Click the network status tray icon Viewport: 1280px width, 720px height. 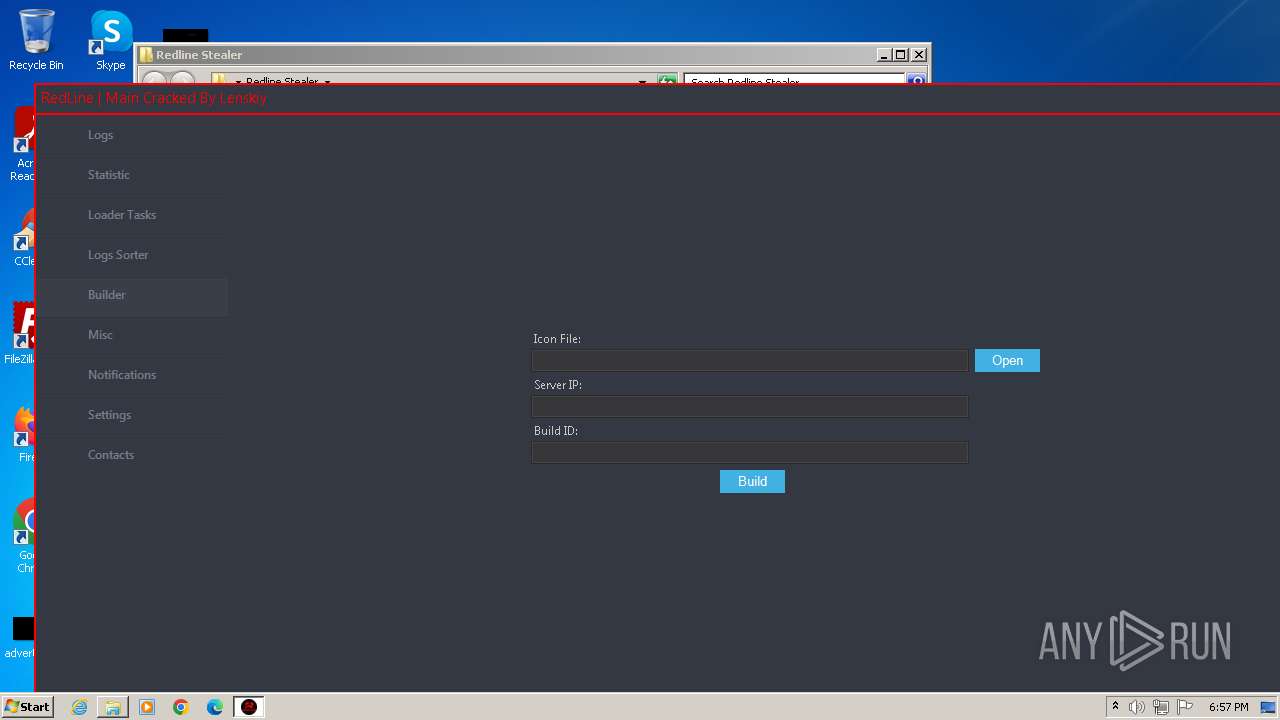1161,707
